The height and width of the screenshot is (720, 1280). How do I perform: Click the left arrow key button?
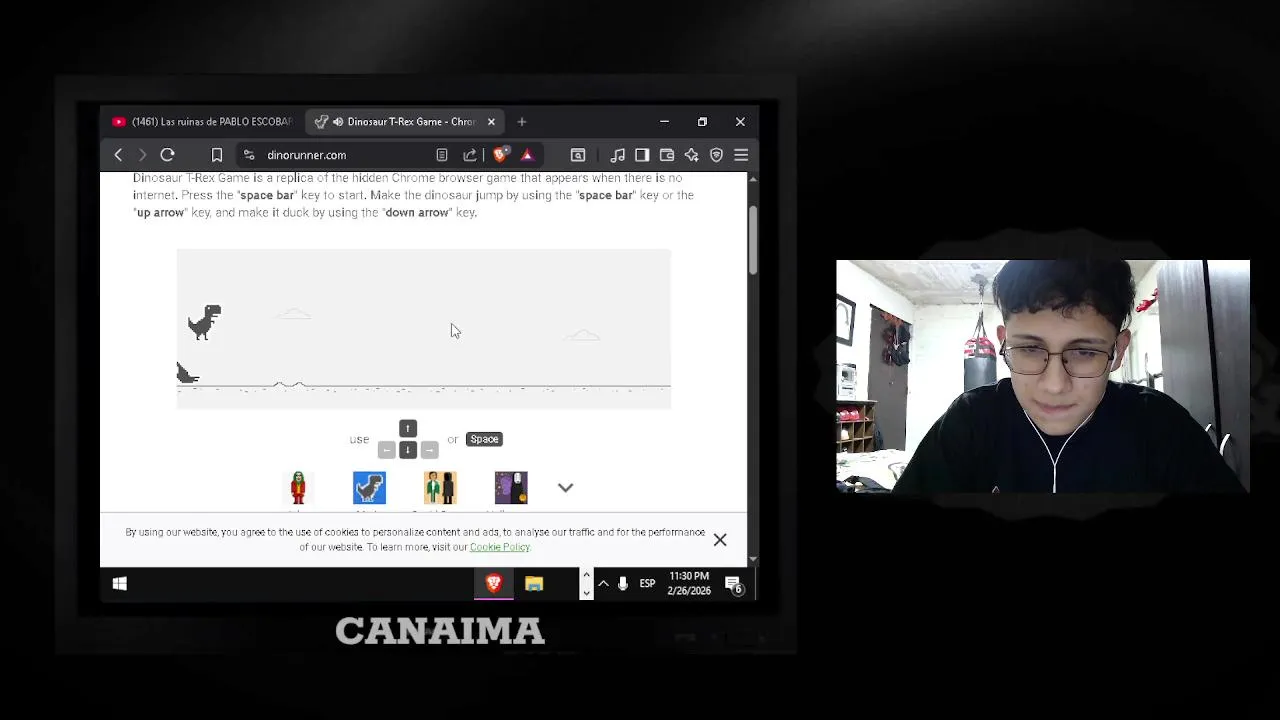[386, 450]
